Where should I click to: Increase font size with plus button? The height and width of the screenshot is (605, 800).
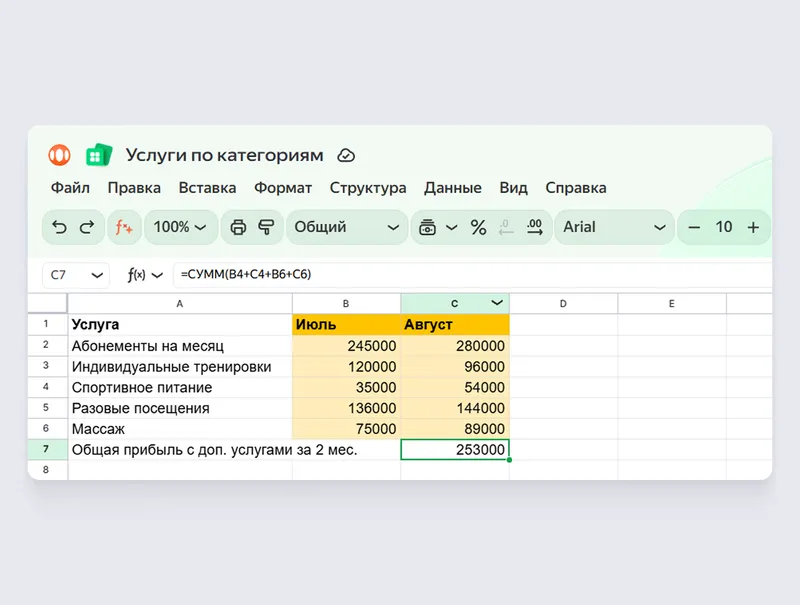point(753,227)
